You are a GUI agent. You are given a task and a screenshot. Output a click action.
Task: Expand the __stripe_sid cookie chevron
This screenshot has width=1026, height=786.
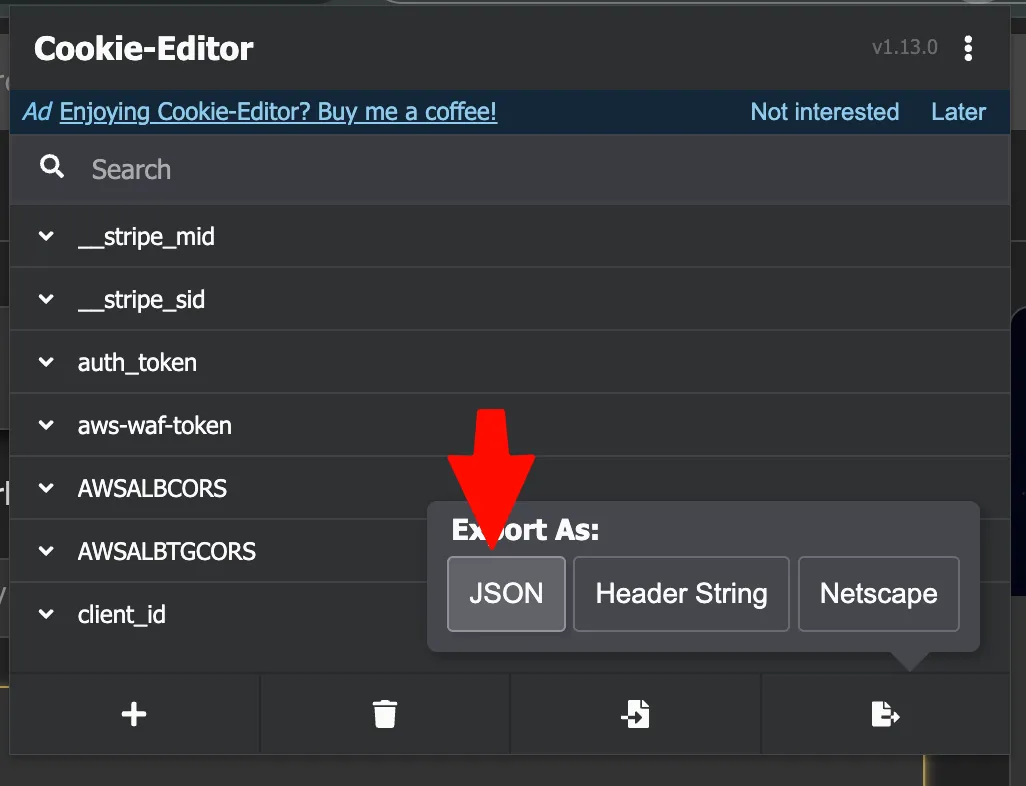46,299
